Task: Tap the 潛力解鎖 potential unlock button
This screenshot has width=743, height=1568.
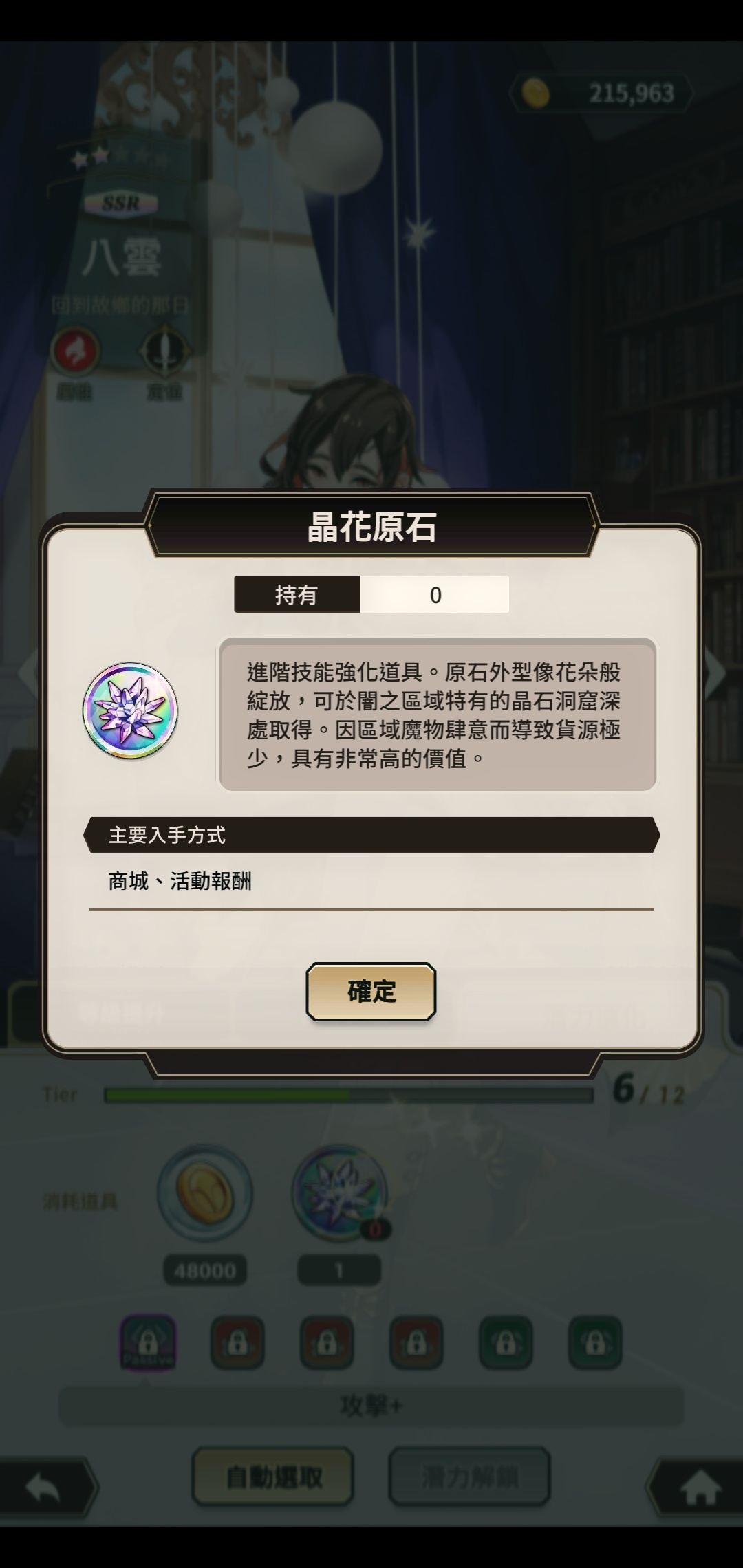Action: pyautogui.click(x=469, y=1477)
